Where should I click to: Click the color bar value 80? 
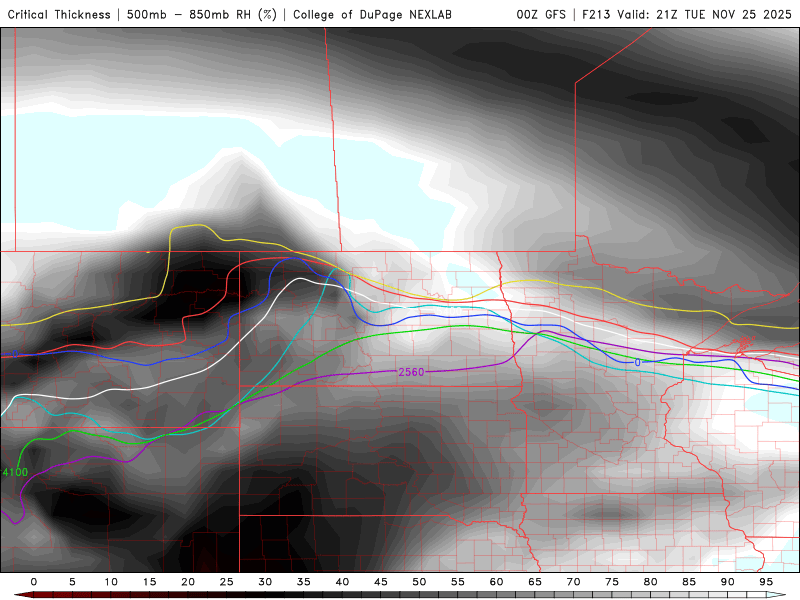coord(651,582)
